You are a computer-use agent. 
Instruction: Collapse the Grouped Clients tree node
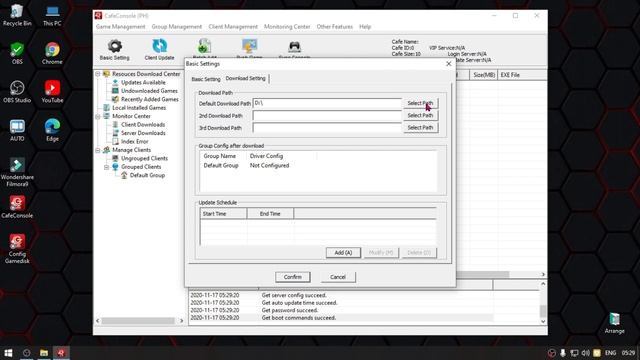[107, 167]
